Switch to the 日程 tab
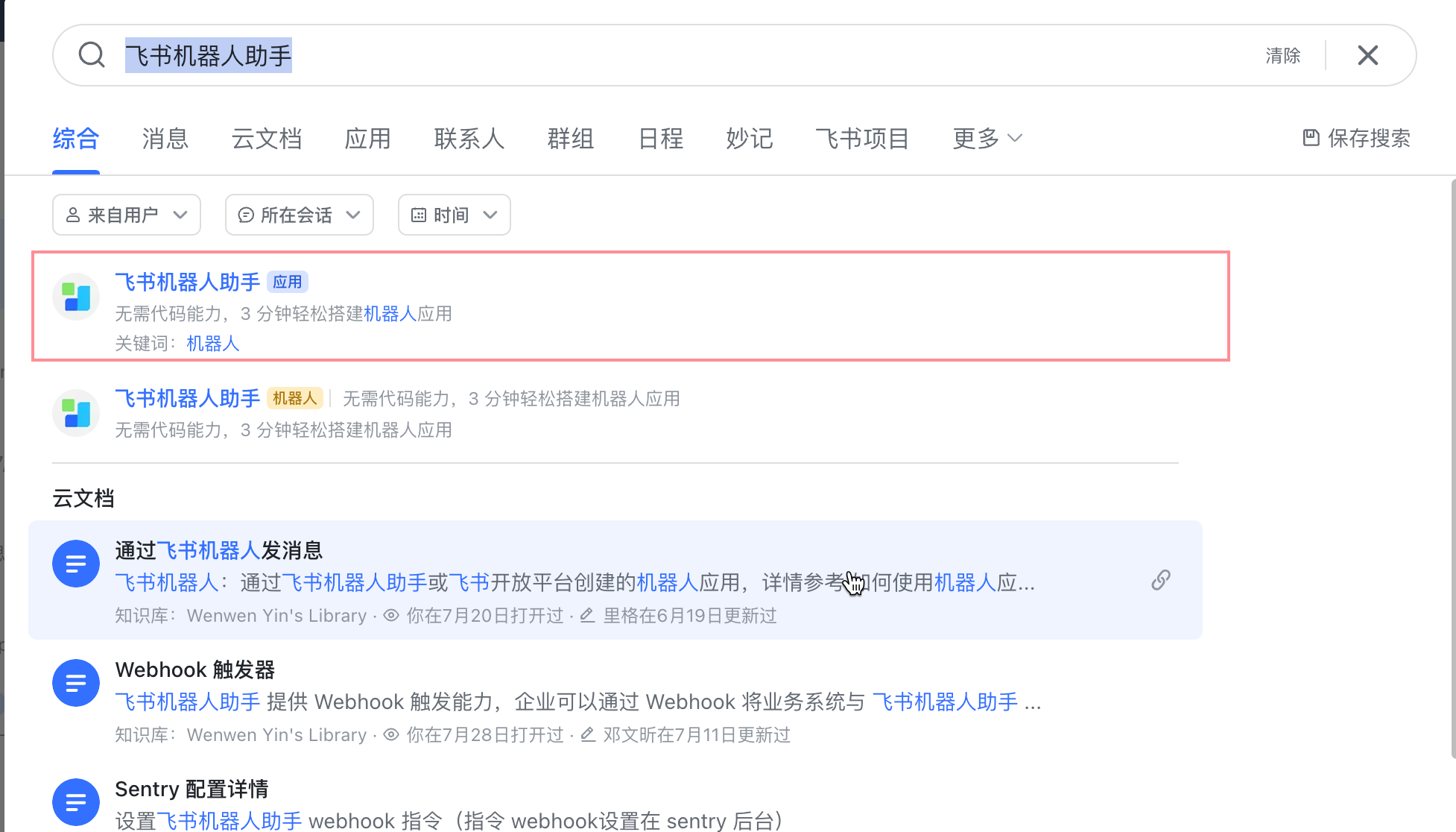 point(660,139)
